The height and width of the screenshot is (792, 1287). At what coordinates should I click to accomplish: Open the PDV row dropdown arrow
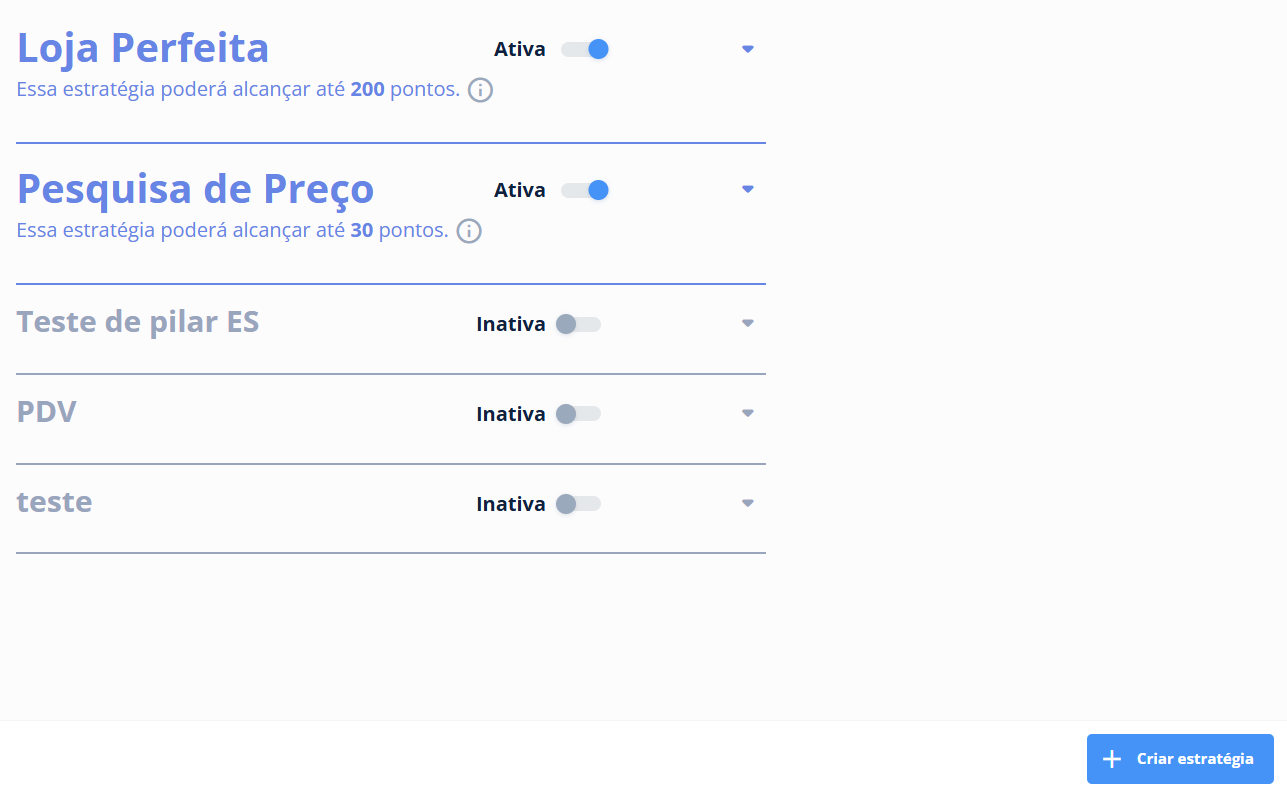click(748, 413)
